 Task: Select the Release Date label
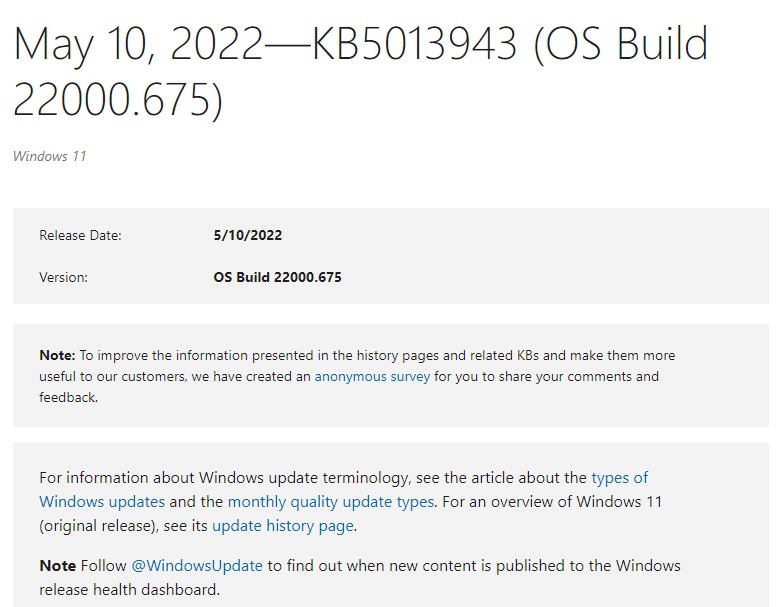point(80,236)
